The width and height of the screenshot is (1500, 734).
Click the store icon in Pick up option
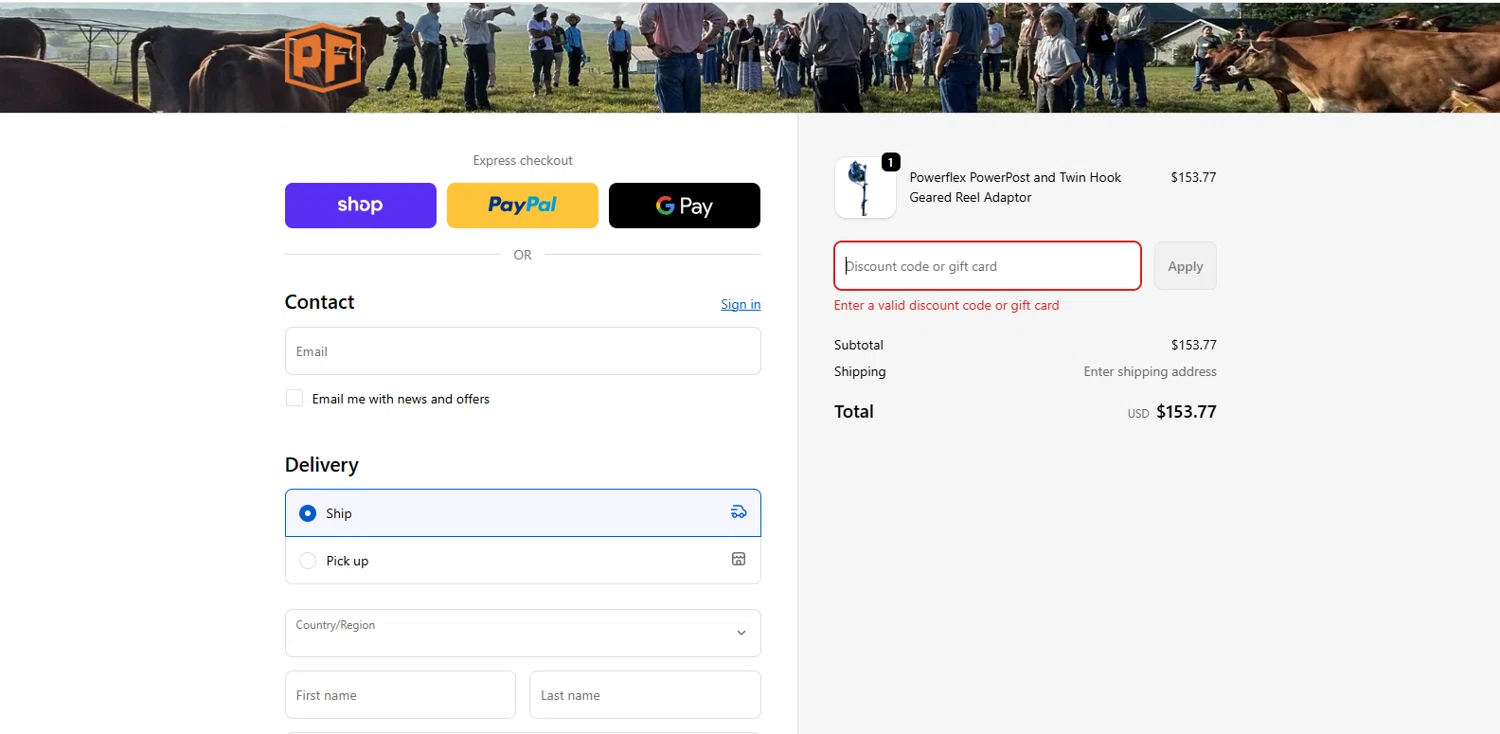click(738, 559)
